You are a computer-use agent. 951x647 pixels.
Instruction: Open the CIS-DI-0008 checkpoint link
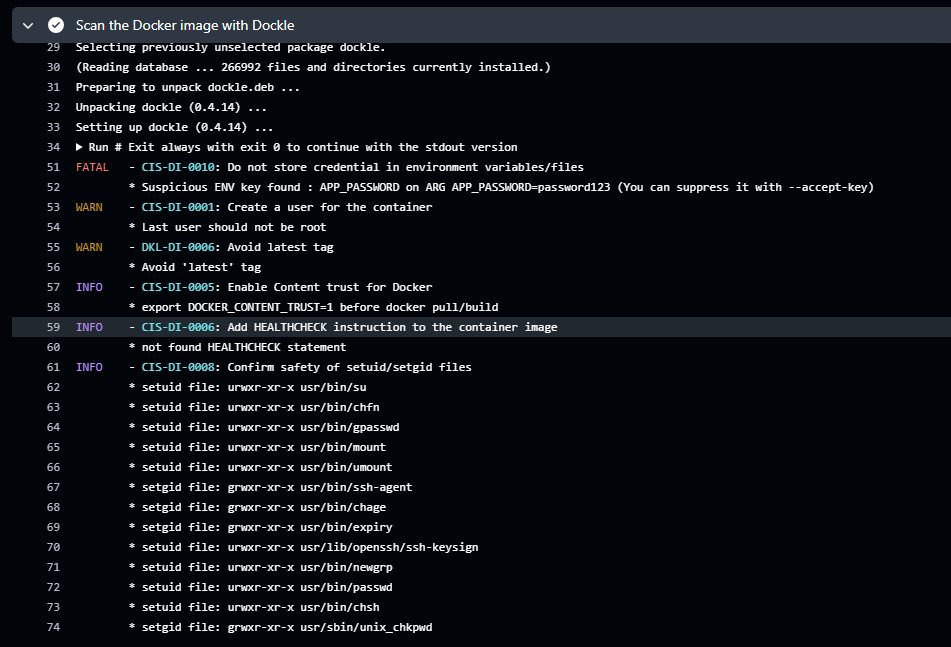[x=178, y=367]
